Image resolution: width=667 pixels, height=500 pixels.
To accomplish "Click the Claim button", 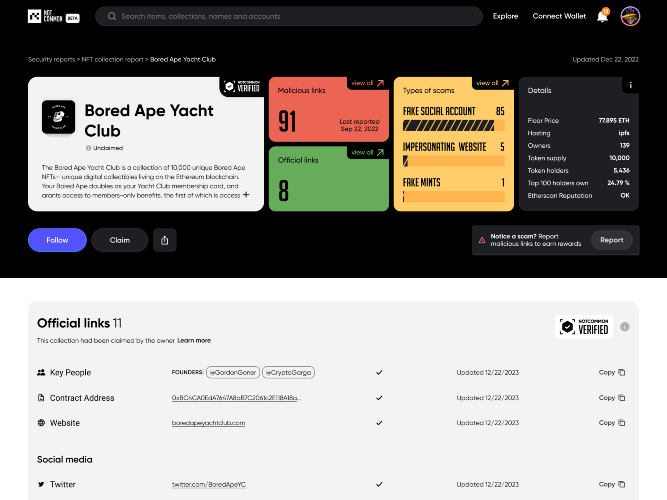I will 120,240.
